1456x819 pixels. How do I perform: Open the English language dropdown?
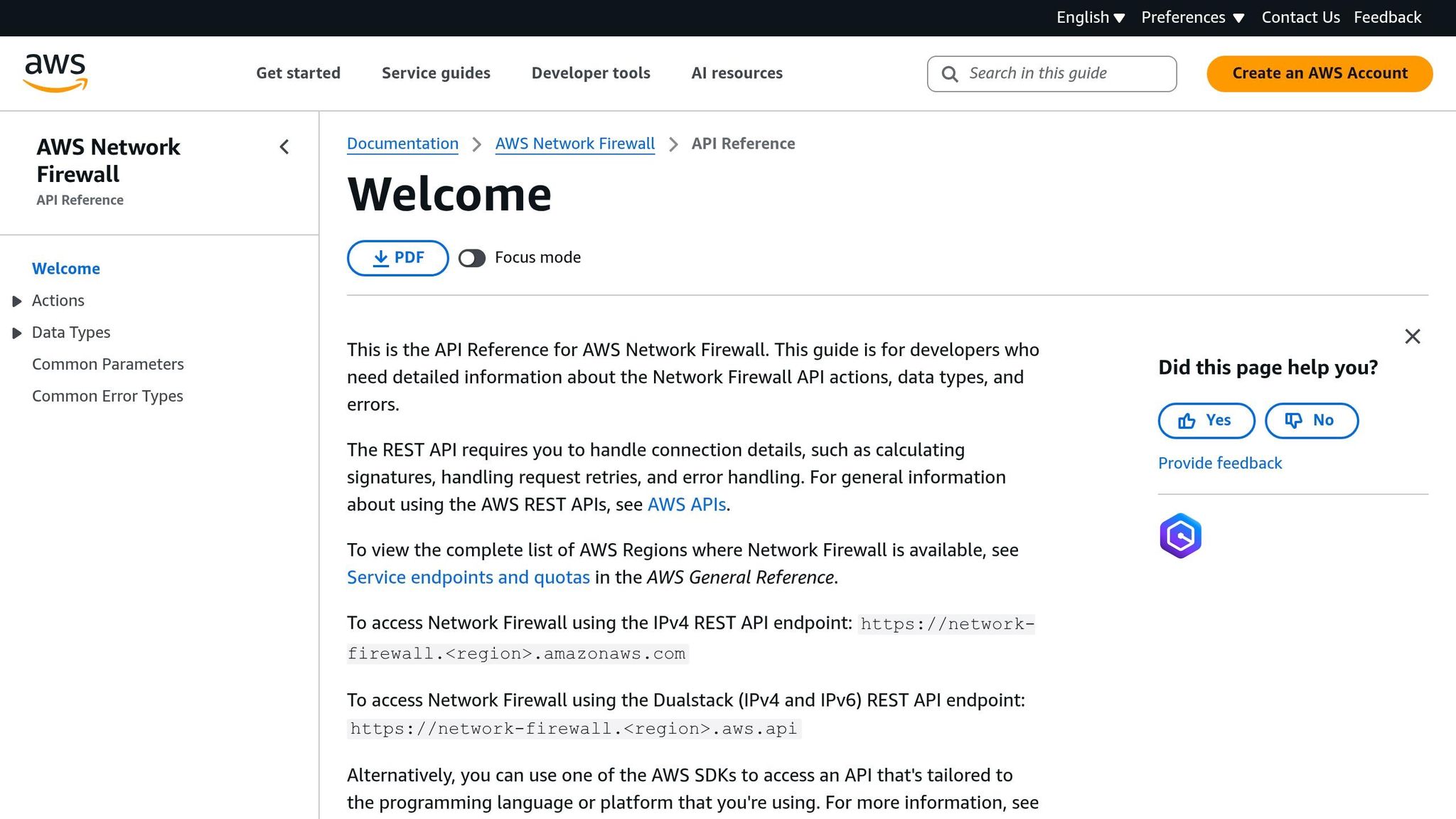click(1090, 17)
